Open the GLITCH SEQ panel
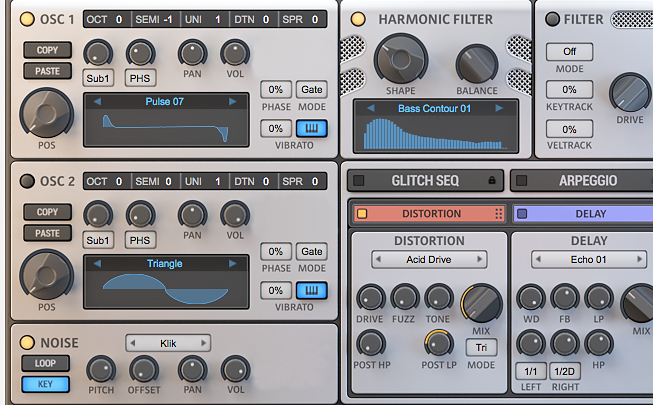 (x=425, y=180)
